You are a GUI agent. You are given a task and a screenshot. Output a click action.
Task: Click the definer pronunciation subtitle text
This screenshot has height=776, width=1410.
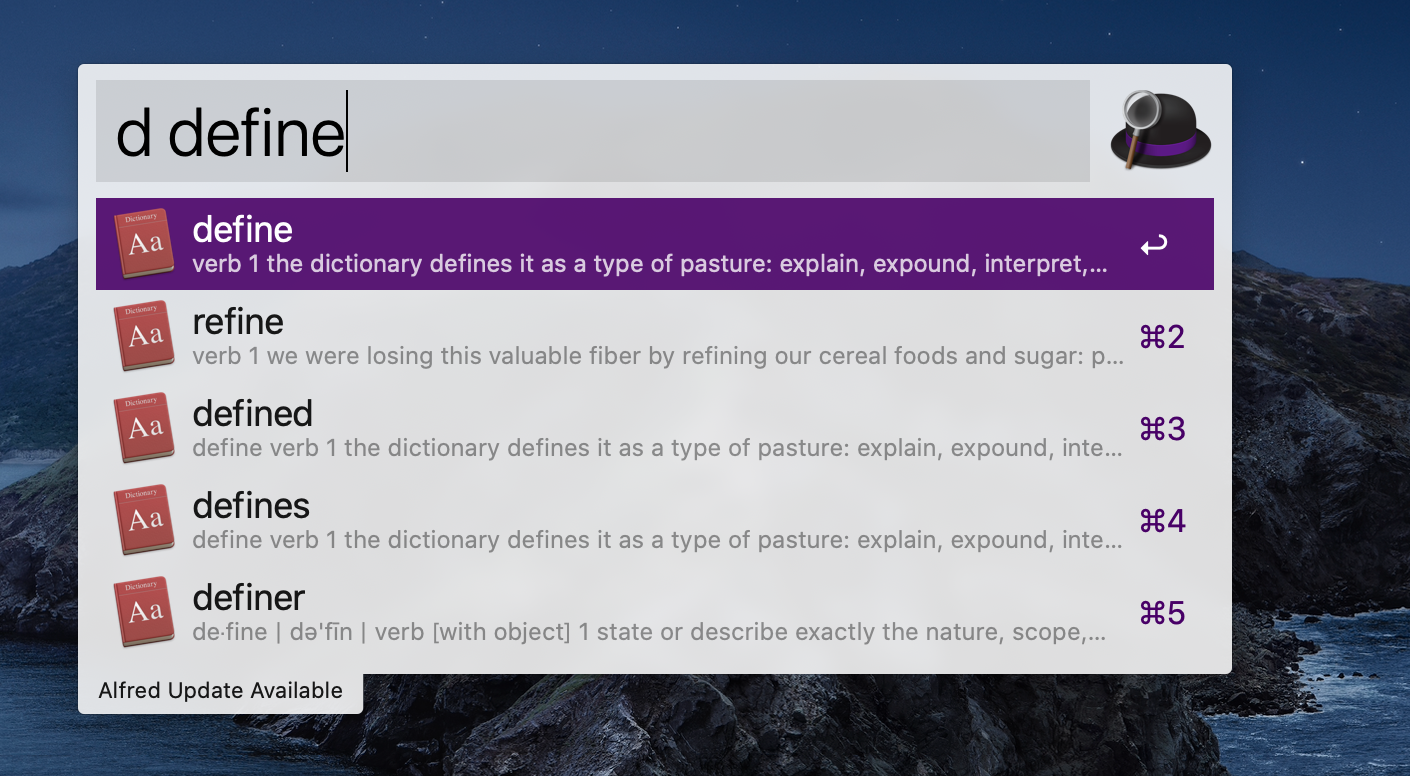click(650, 632)
